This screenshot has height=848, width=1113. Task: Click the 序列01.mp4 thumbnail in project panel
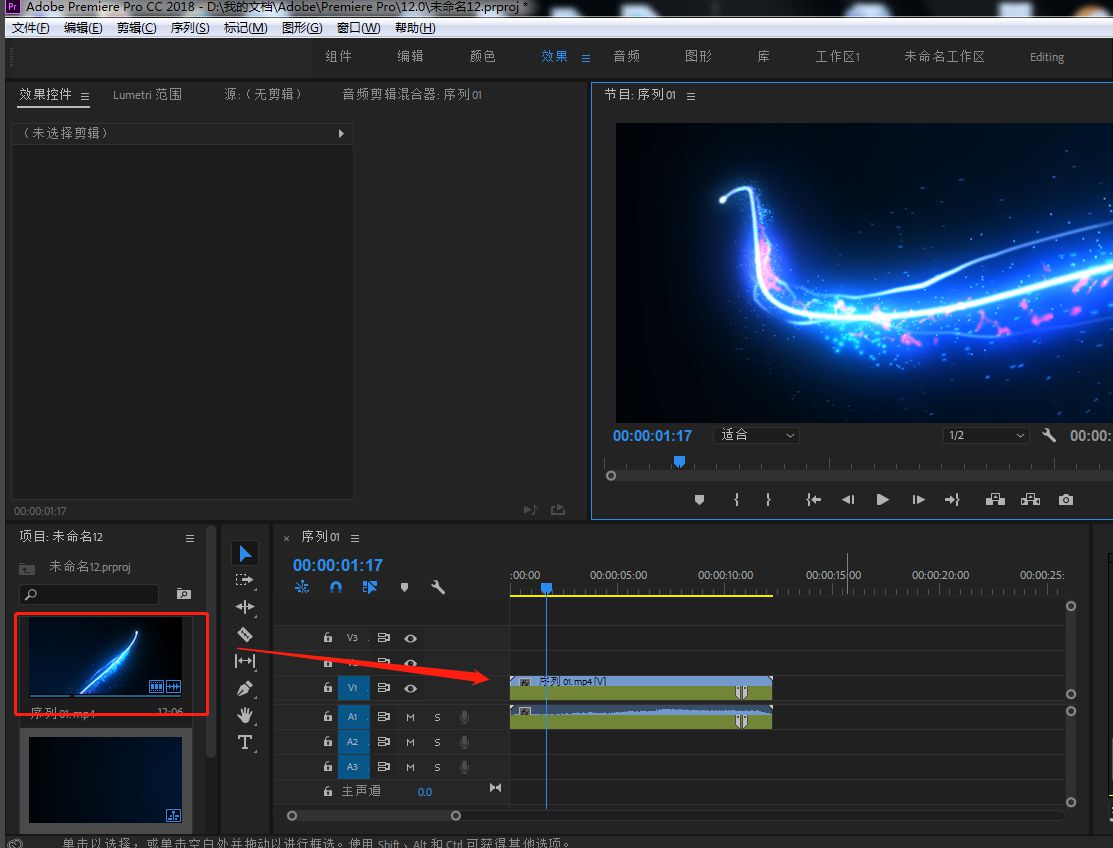pos(106,656)
